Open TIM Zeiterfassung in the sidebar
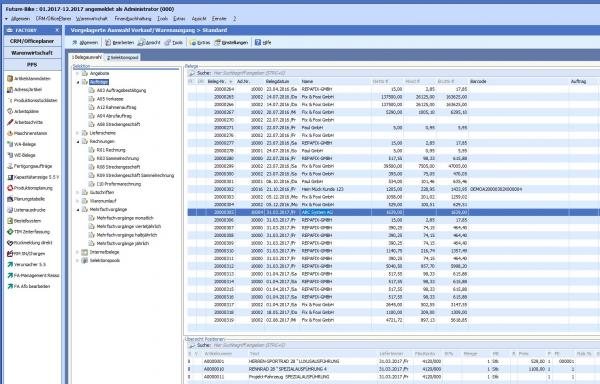Screen dimensions: 600x384 click(x=29, y=232)
